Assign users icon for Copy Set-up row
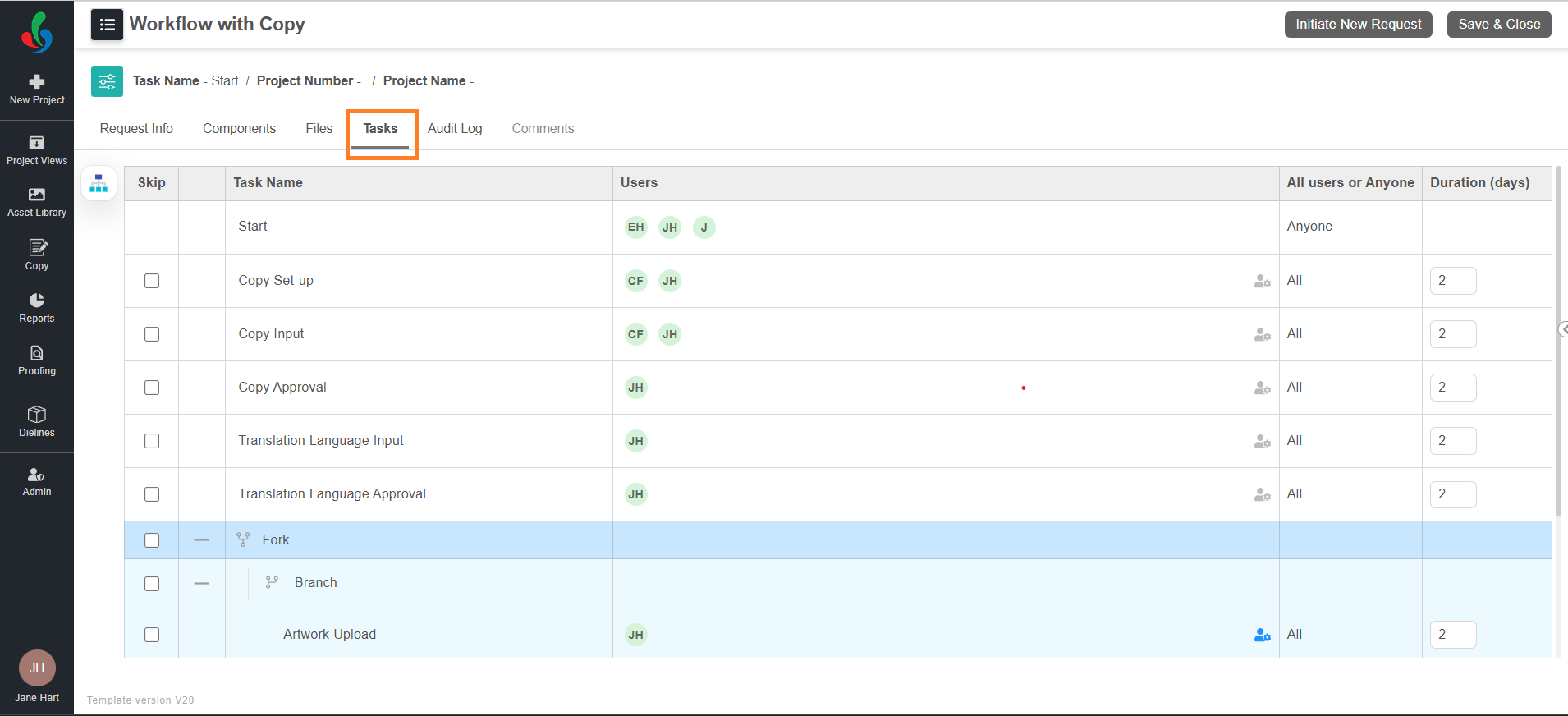 1263,281
